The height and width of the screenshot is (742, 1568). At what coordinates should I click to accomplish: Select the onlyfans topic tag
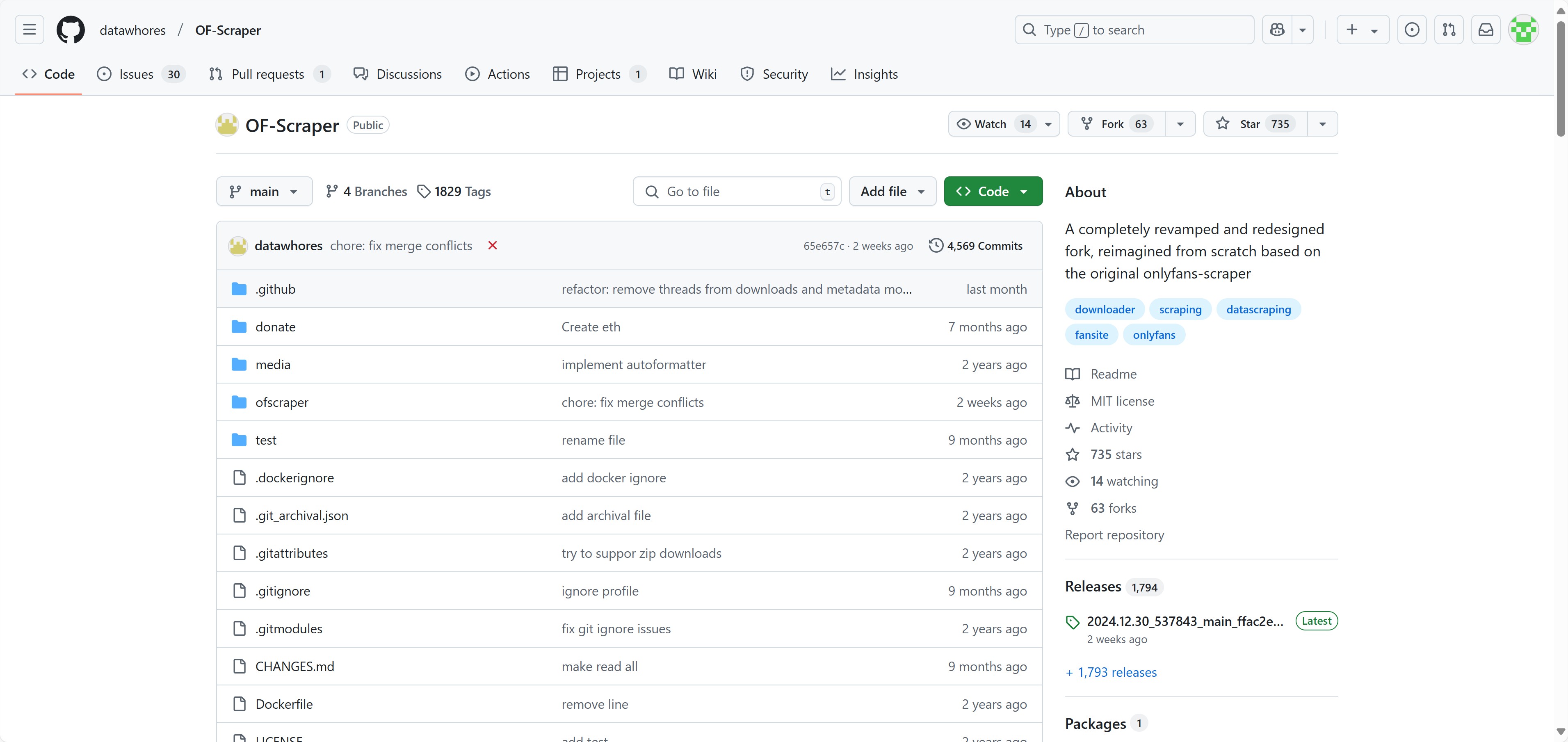[1154, 335]
